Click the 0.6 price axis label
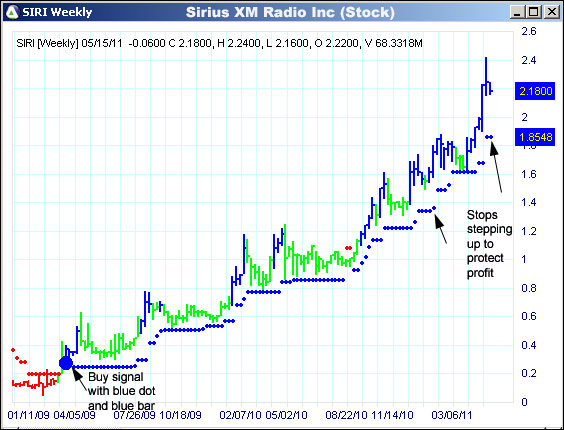 pos(529,316)
